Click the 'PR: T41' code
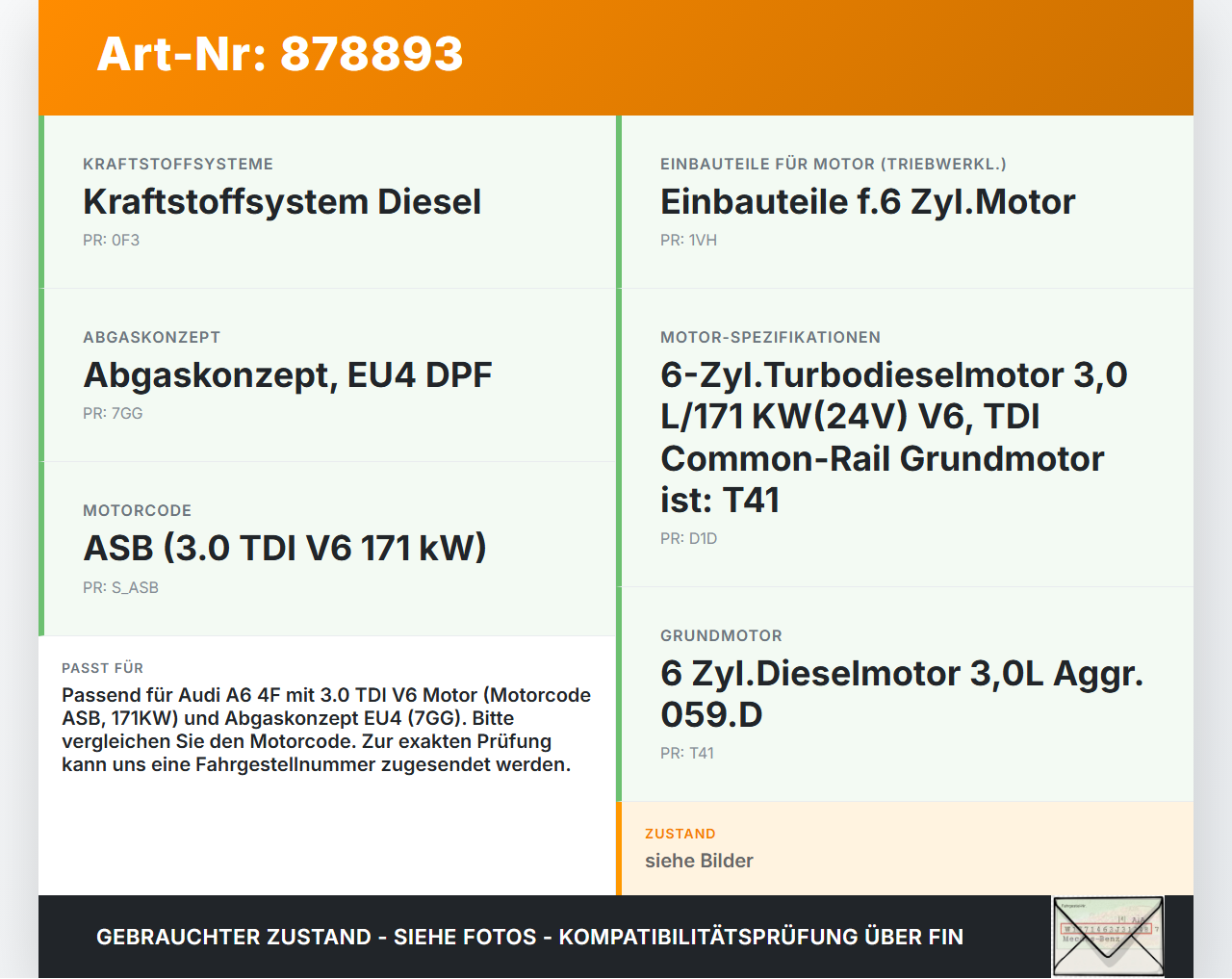1232x979 pixels. [x=687, y=754]
